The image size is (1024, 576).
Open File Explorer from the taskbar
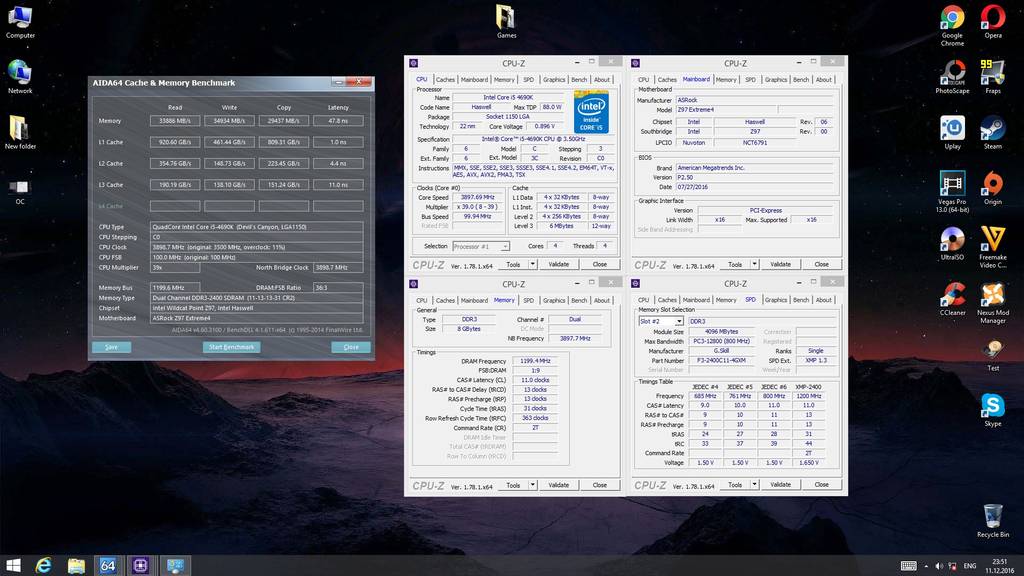pyautogui.click(x=76, y=566)
